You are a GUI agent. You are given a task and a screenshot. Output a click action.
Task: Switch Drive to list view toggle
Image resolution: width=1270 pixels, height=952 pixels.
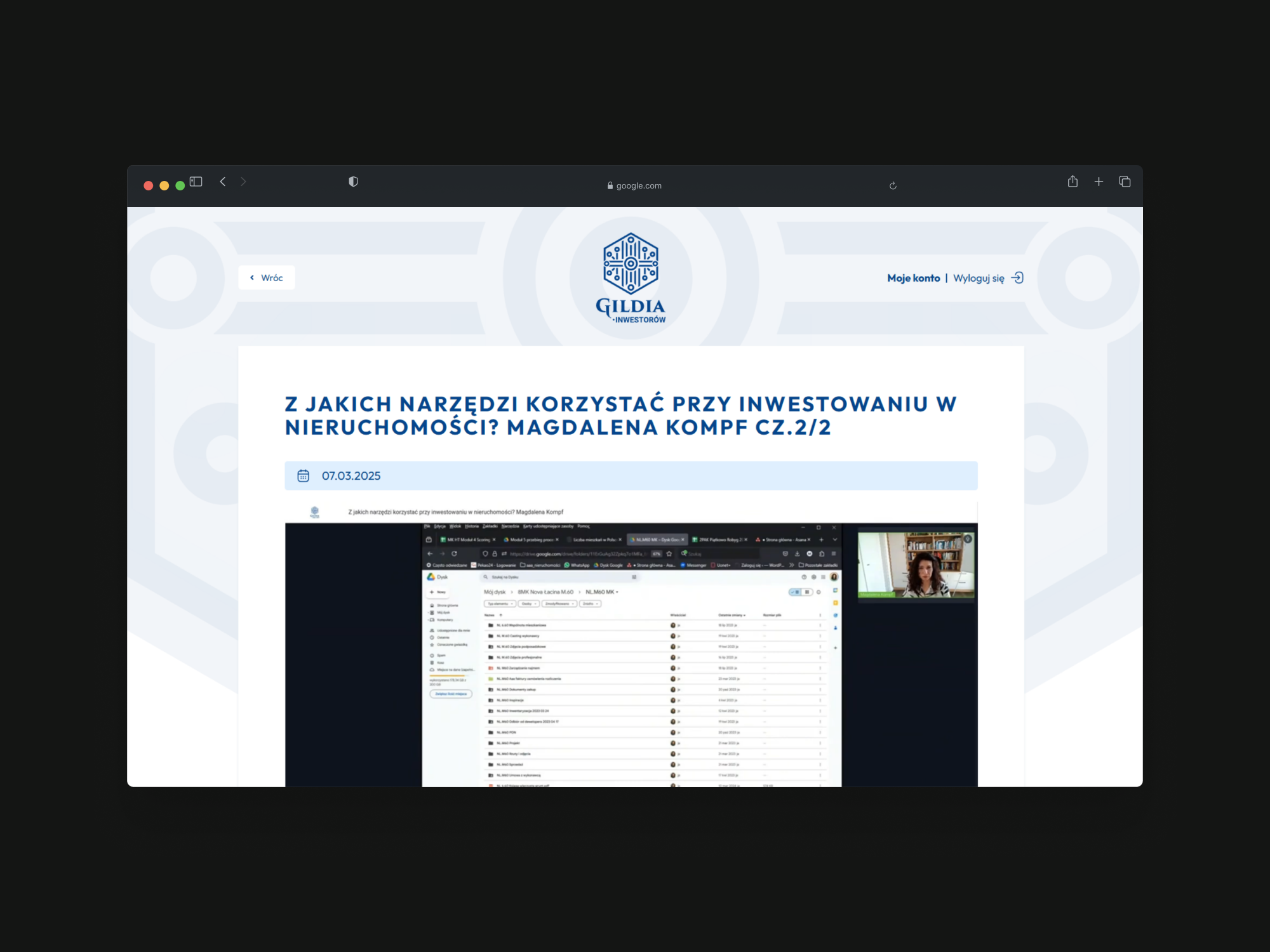coord(796,592)
